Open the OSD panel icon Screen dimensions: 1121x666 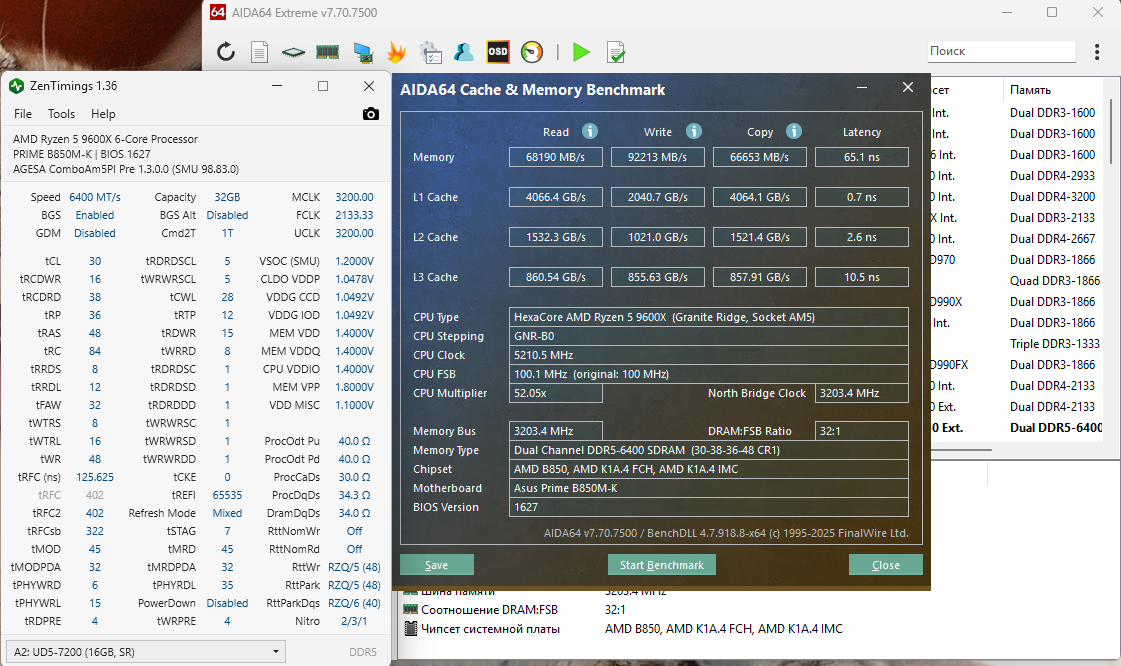pos(498,51)
